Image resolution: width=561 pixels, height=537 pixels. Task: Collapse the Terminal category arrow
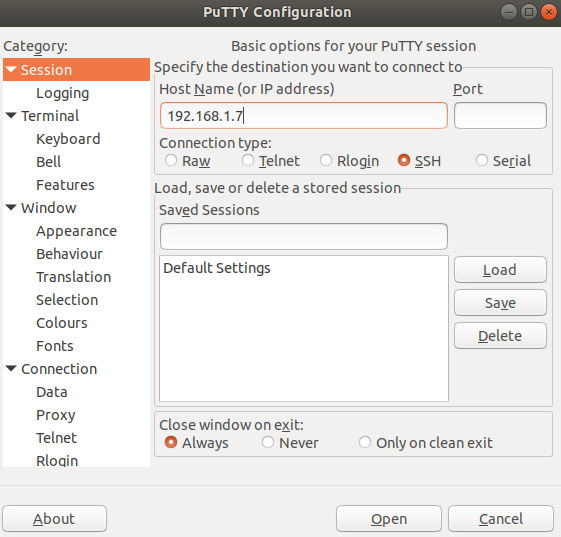tap(11, 116)
